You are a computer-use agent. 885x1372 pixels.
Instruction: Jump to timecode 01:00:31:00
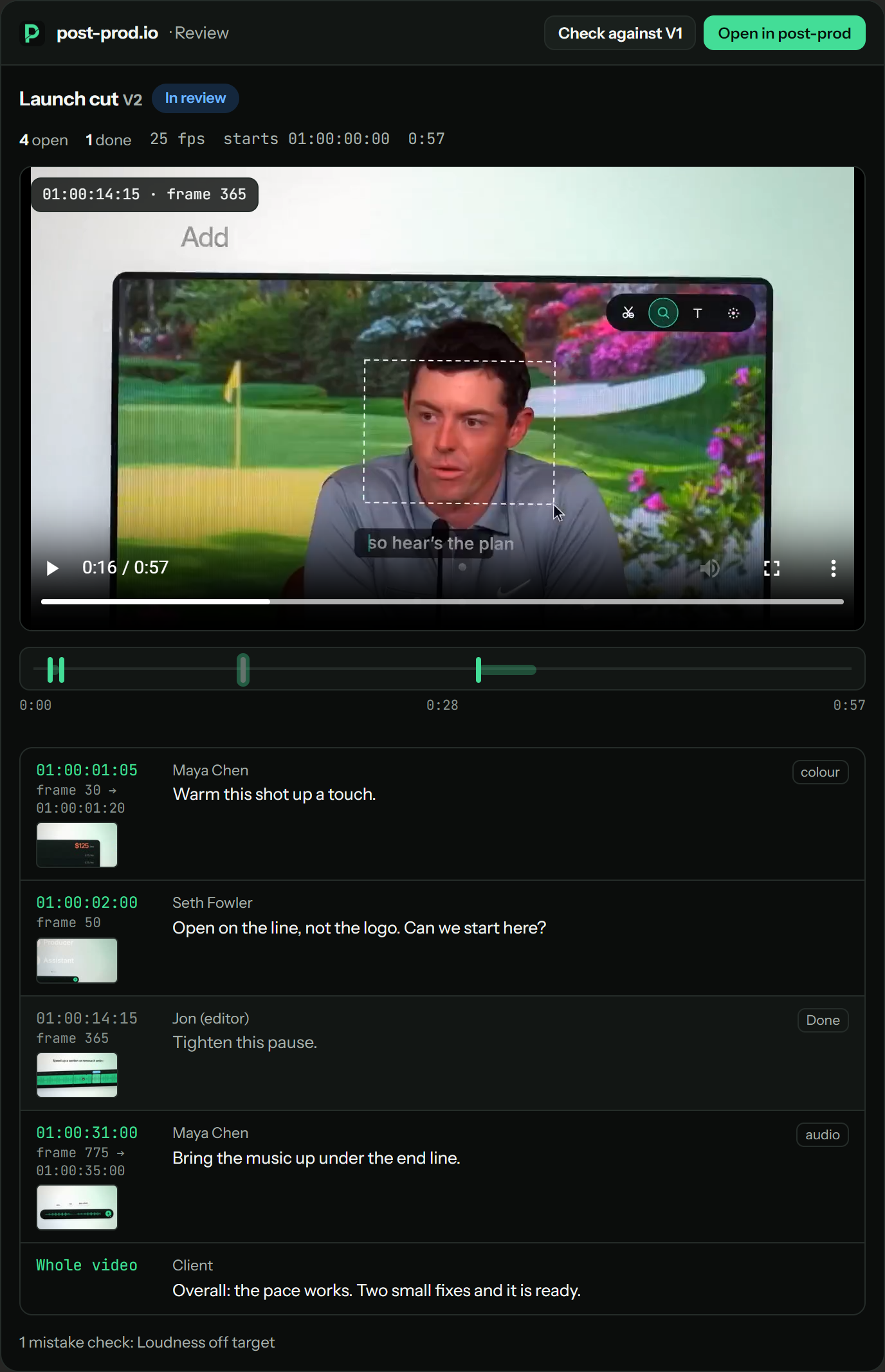87,1132
